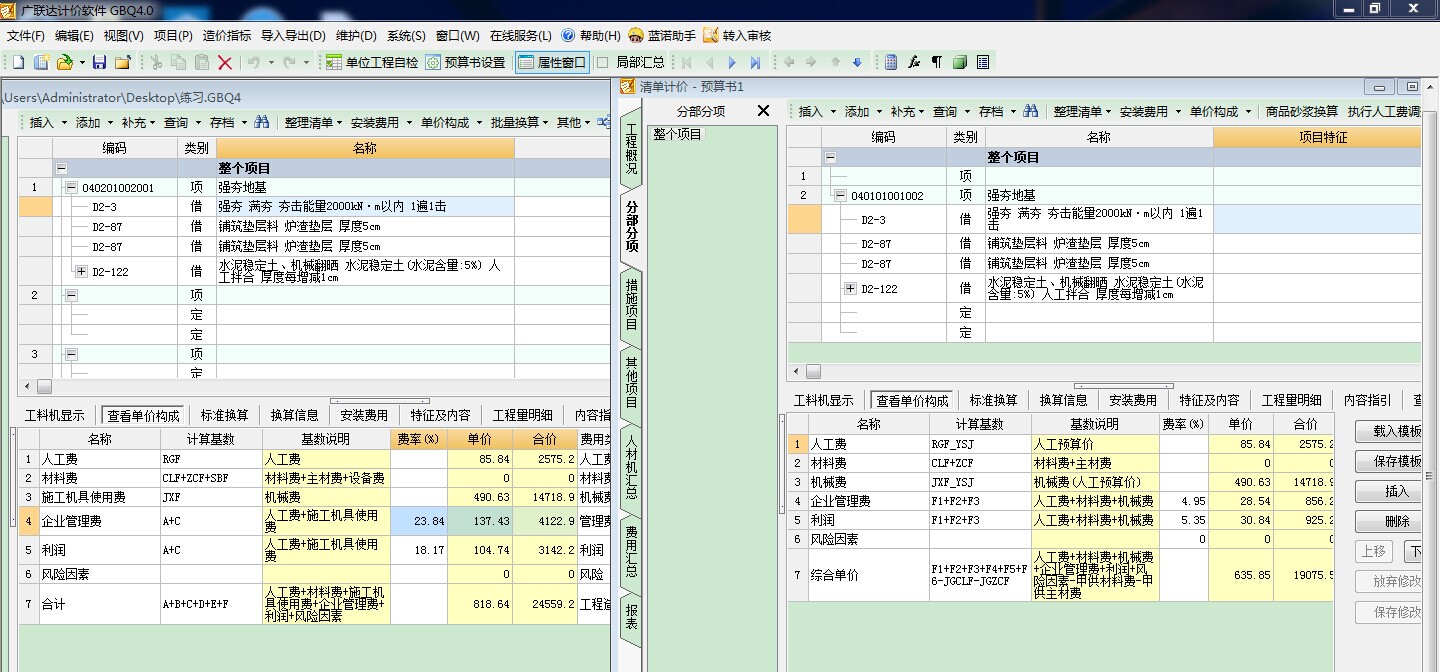This screenshot has width=1440, height=672.
Task: Click the red X delete icon
Action: tap(225, 62)
